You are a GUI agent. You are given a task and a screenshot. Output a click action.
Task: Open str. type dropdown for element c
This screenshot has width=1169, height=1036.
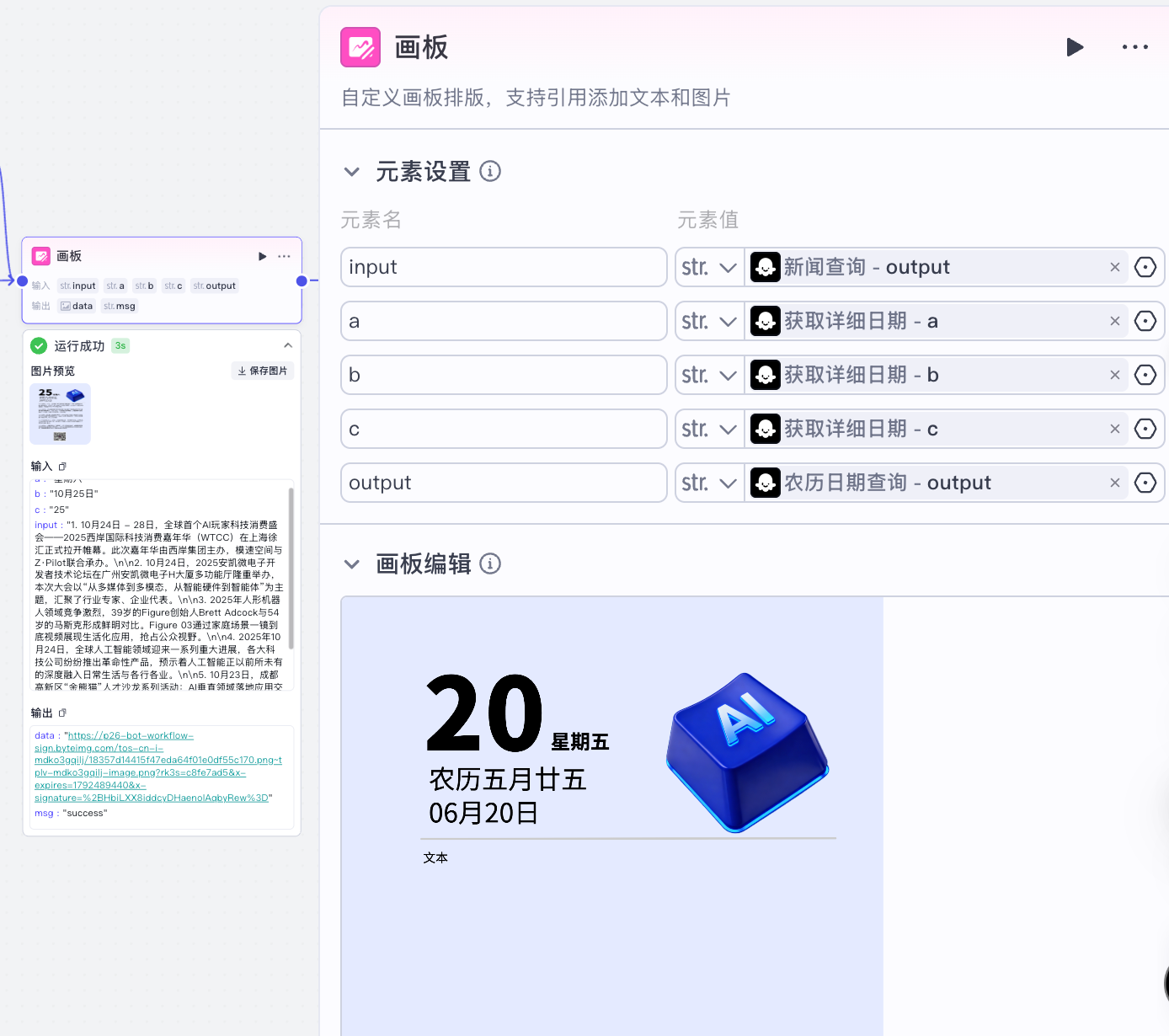709,429
